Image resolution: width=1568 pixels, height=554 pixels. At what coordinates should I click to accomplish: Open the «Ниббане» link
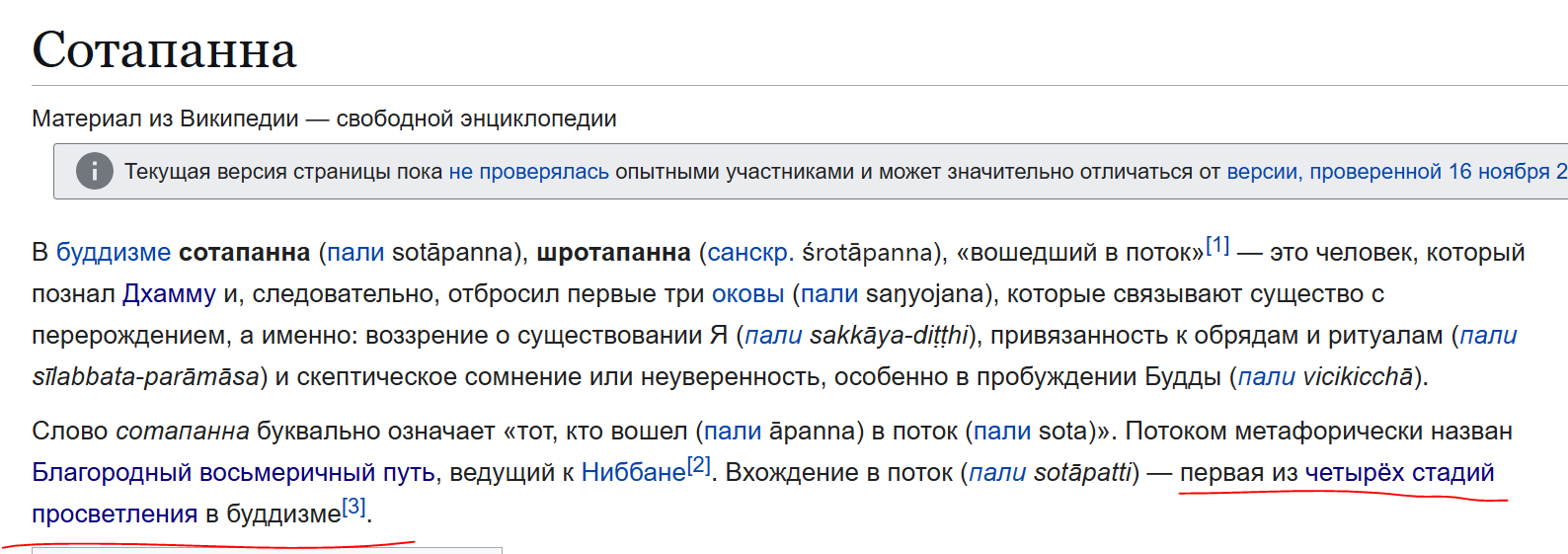(x=634, y=473)
